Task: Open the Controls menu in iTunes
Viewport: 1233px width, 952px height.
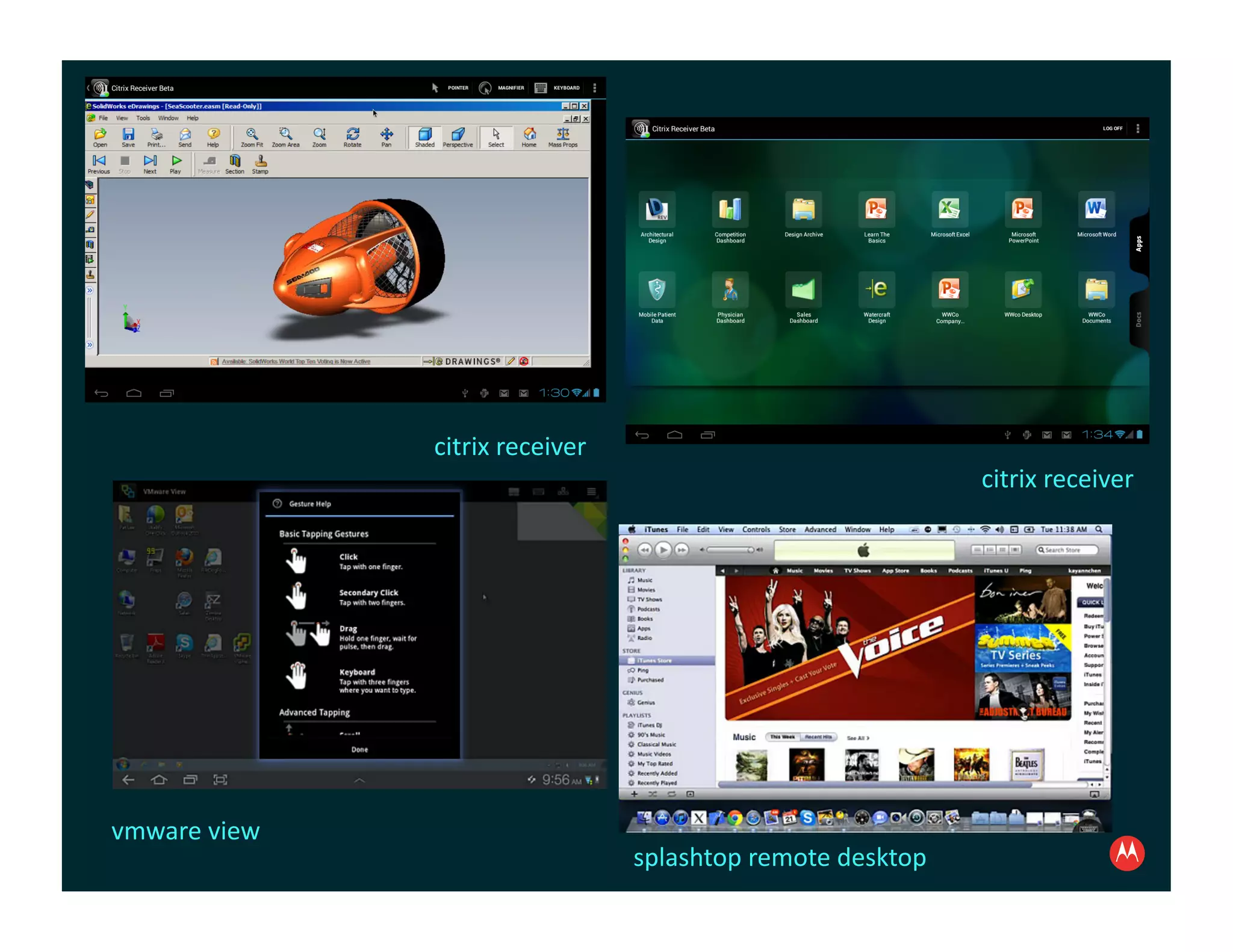Action: coord(756,530)
